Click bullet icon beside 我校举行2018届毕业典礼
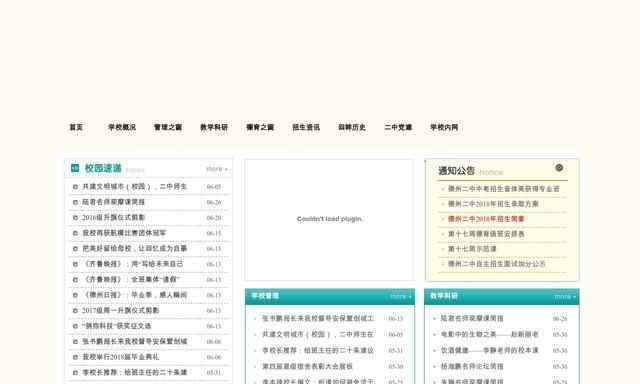Viewport: 640px width, 384px height. (x=75, y=357)
